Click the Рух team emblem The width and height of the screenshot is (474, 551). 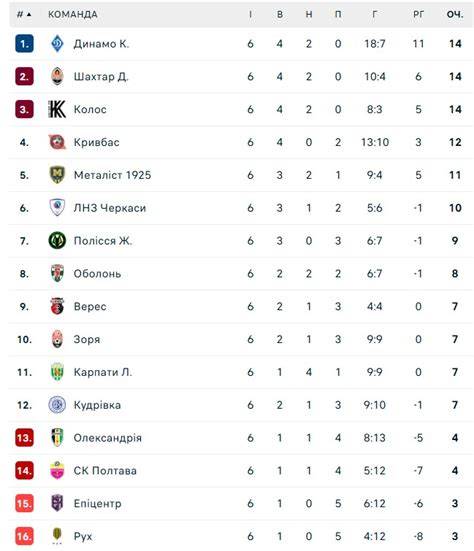[57, 536]
